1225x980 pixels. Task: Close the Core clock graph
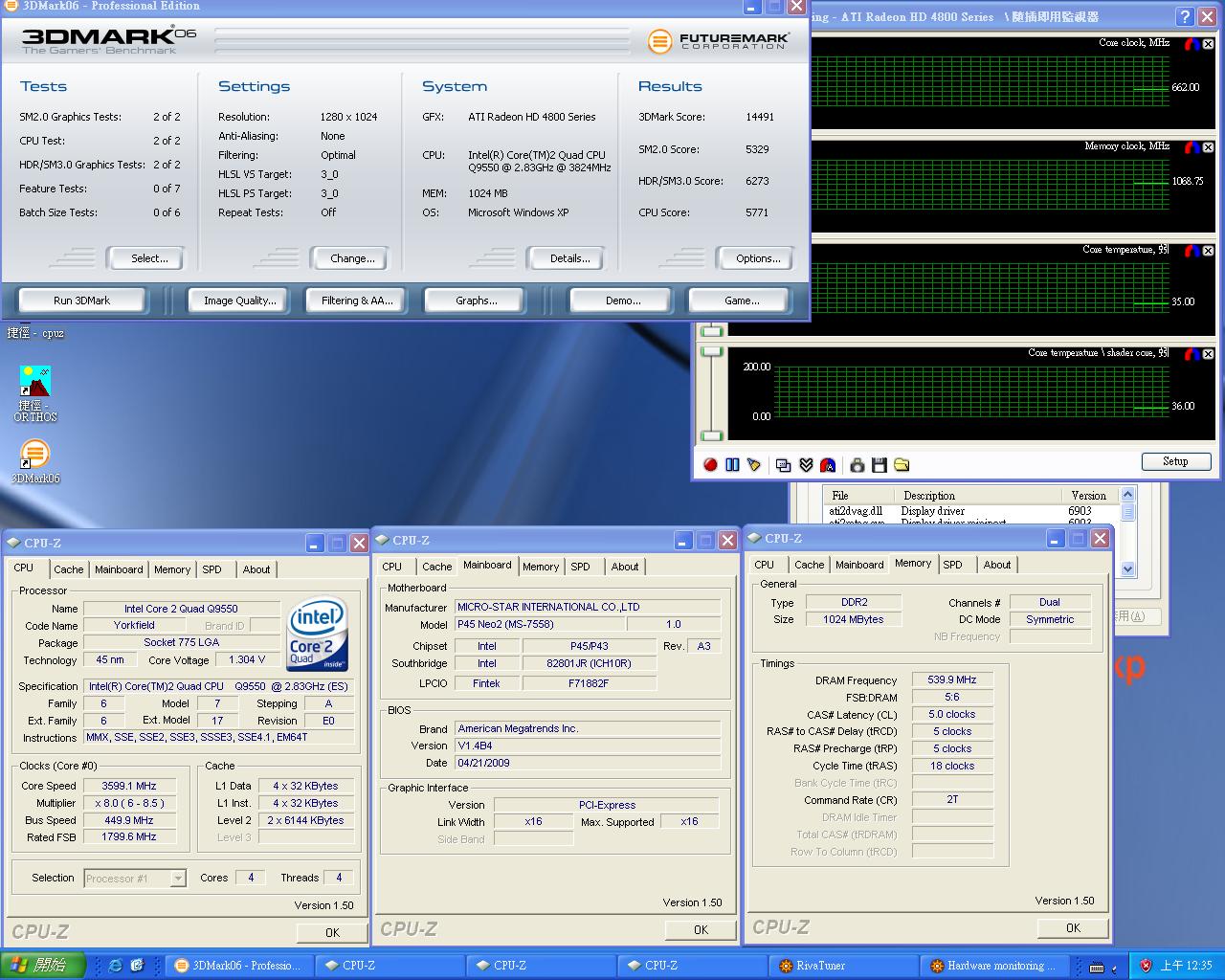1209,44
